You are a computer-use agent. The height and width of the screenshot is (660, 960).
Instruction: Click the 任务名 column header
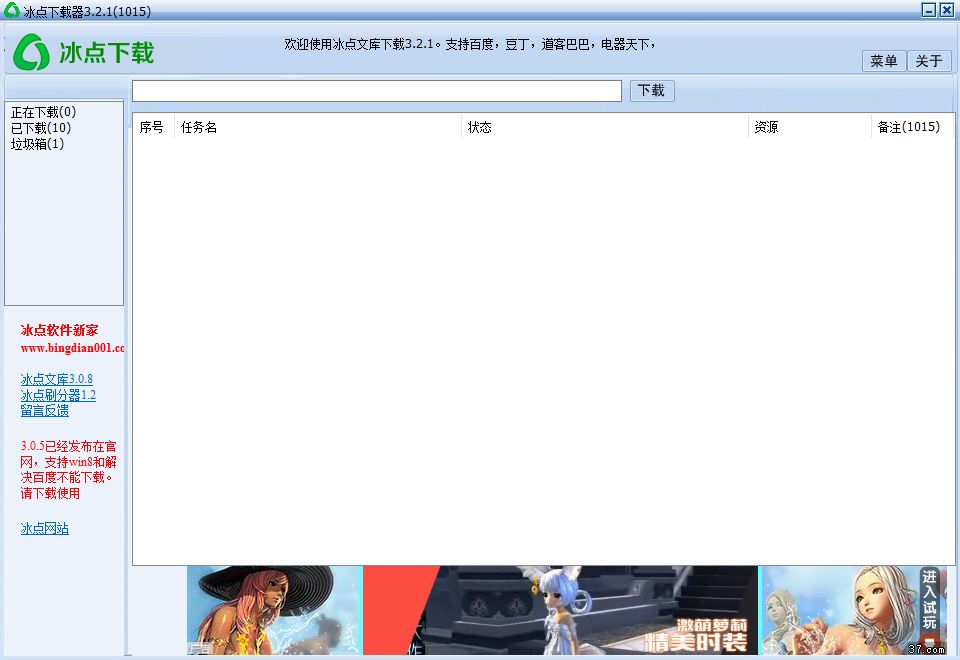pos(318,127)
